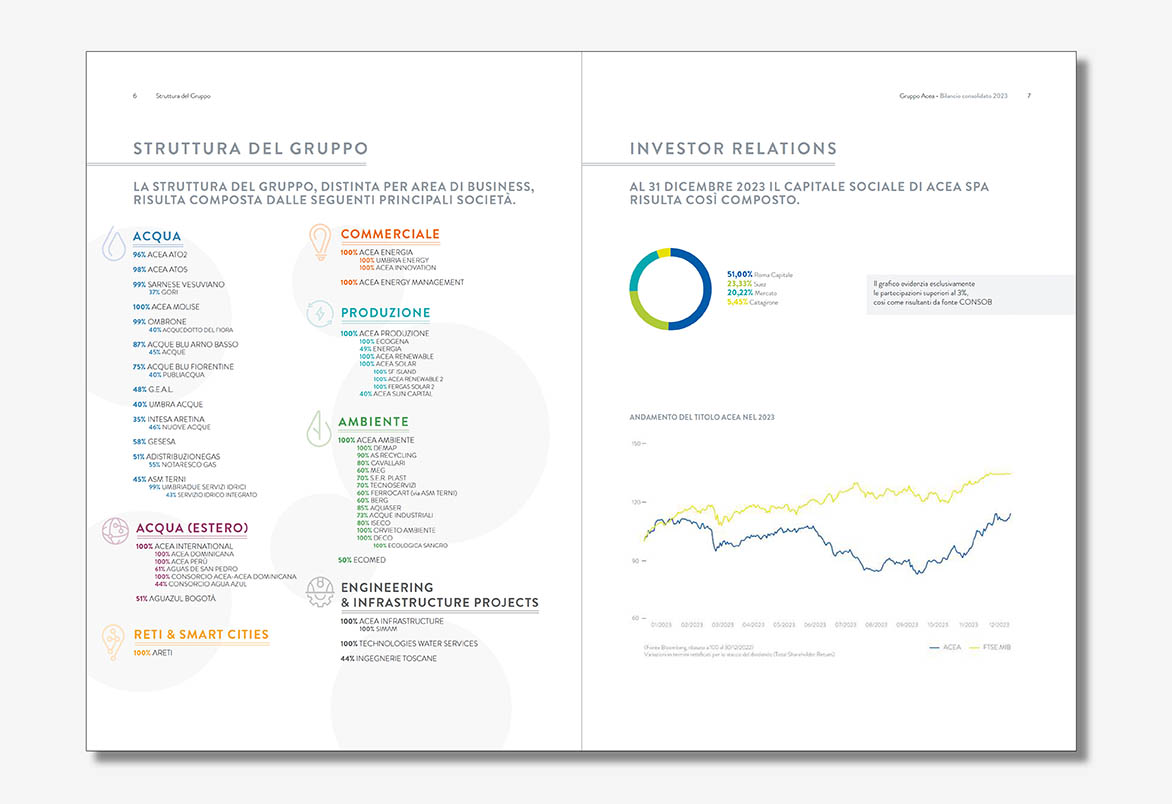Click the '20,22% Mercato' legend label
This screenshot has width=1172, height=804.
click(752, 293)
